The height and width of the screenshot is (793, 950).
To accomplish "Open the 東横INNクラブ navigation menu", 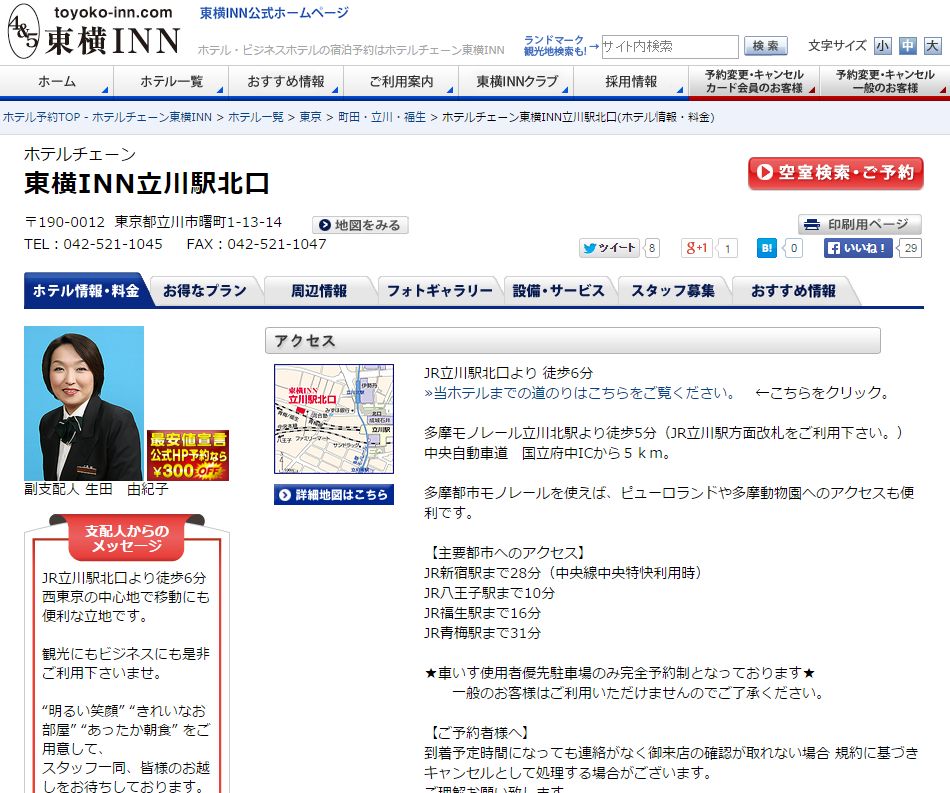I will tap(516, 82).
